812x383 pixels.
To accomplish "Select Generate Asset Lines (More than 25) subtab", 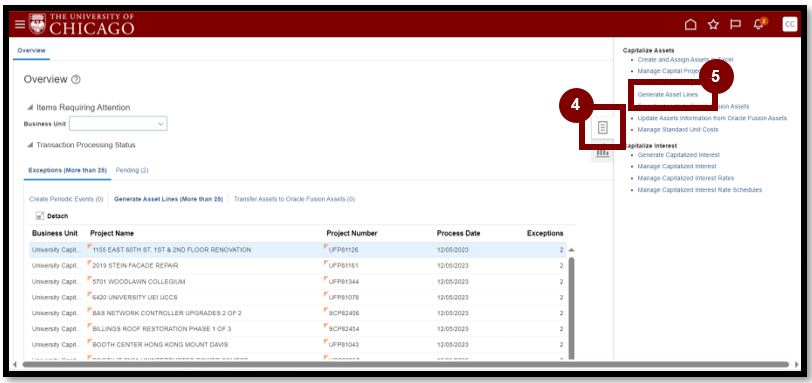I will 168,199.
